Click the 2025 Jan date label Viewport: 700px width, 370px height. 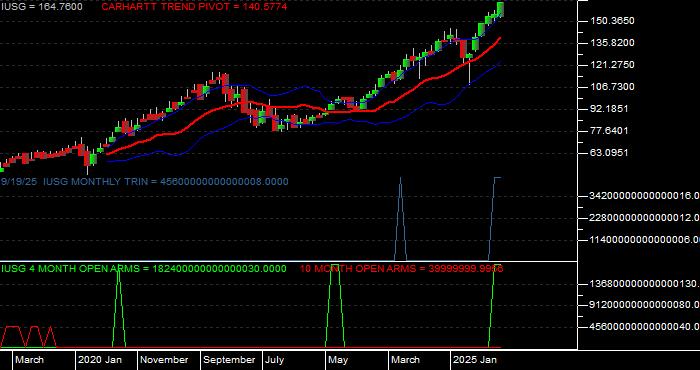475,360
